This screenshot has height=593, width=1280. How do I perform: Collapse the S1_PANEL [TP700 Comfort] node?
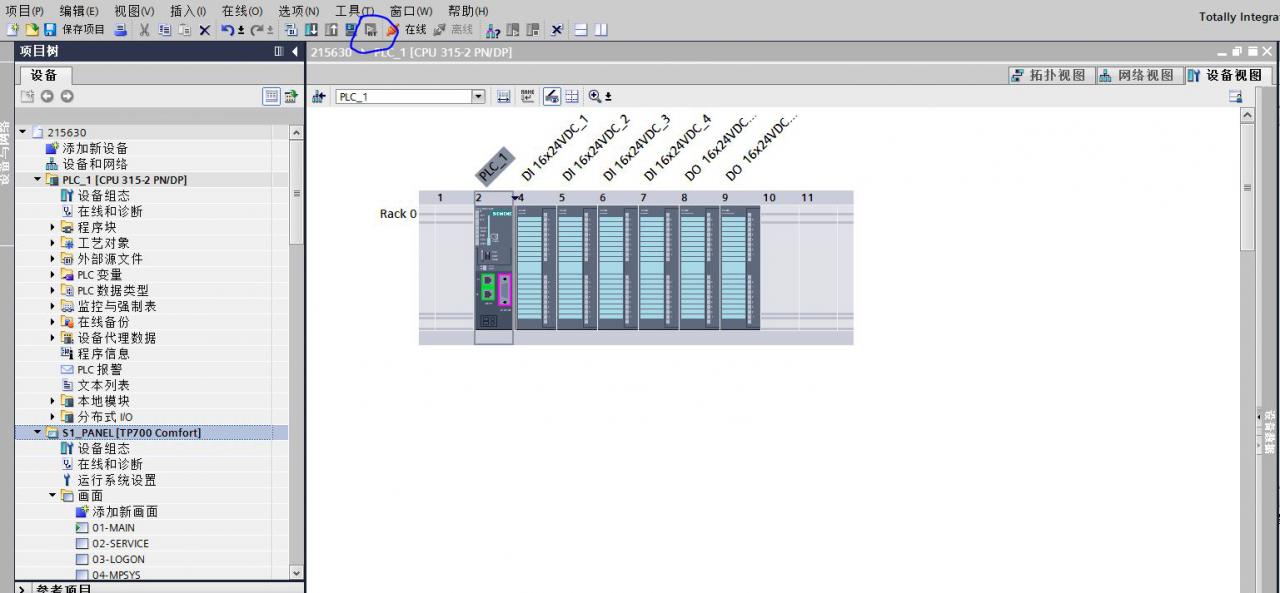38,433
